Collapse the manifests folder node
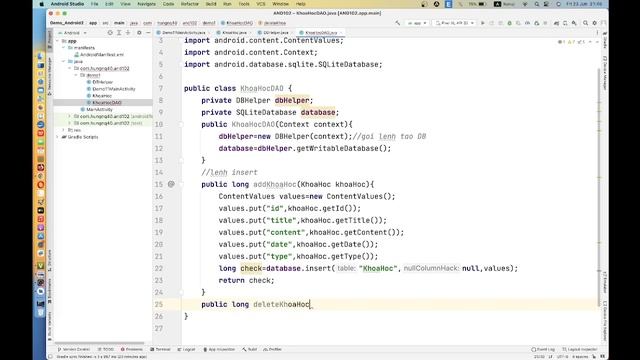The width and height of the screenshot is (640, 360). point(64,48)
